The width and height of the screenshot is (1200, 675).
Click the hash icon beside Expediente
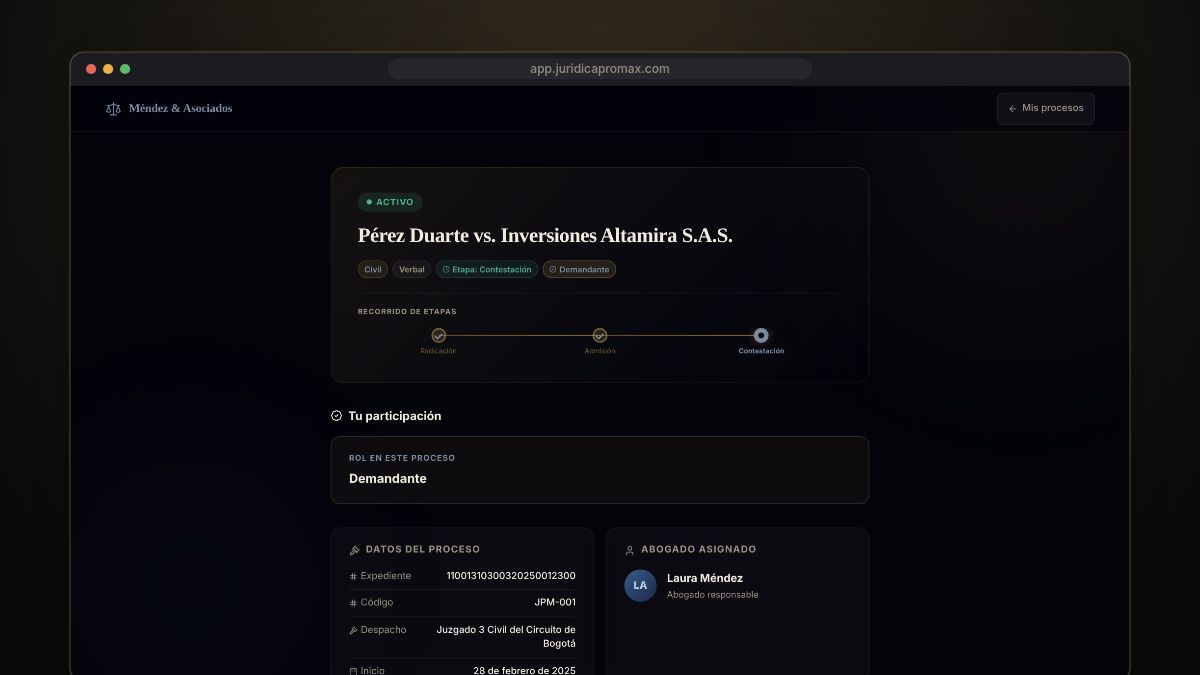click(353, 577)
